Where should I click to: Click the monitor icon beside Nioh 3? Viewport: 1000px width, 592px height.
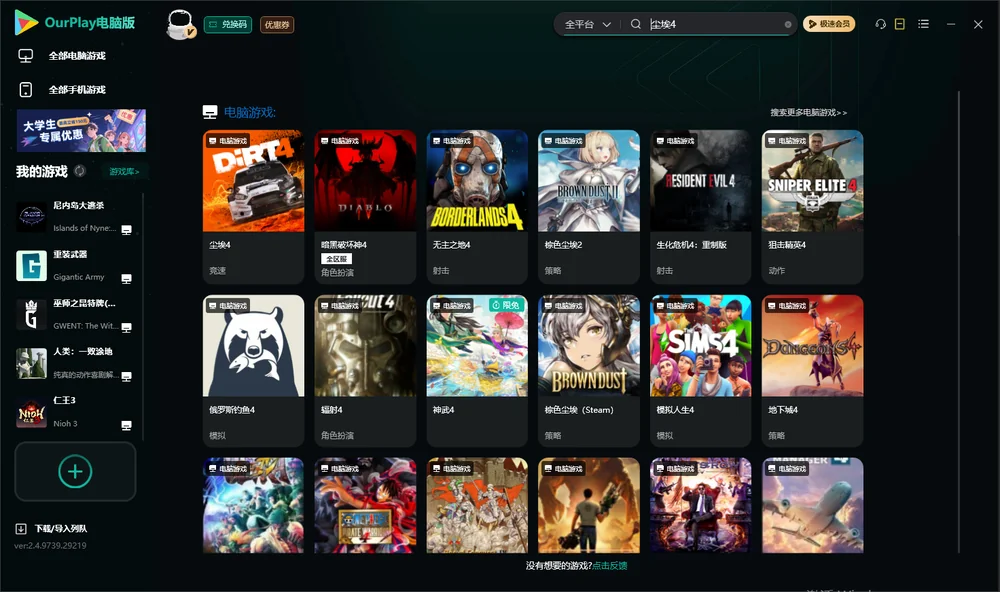[126, 426]
